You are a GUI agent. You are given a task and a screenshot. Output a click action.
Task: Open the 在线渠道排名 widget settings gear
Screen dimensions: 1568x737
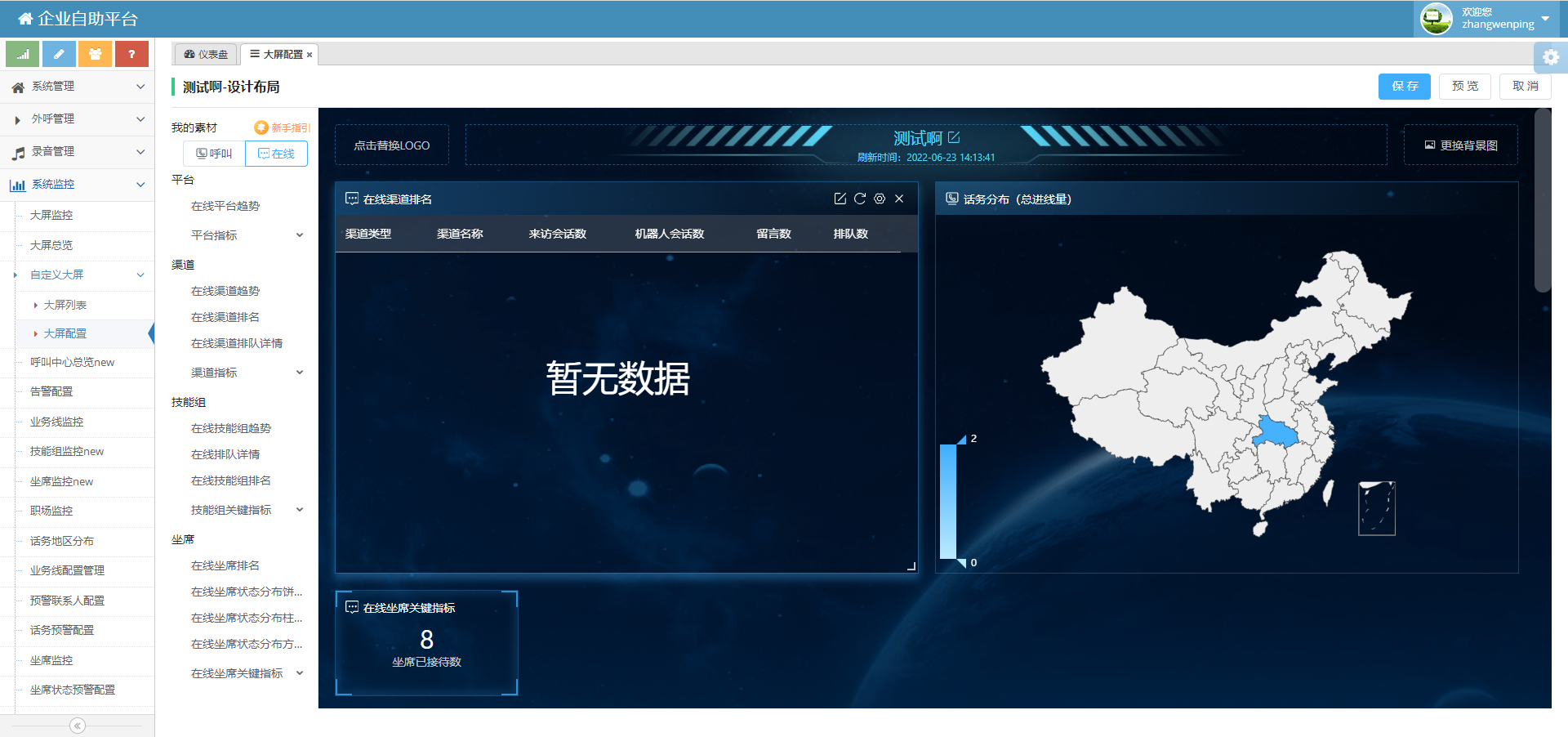880,199
